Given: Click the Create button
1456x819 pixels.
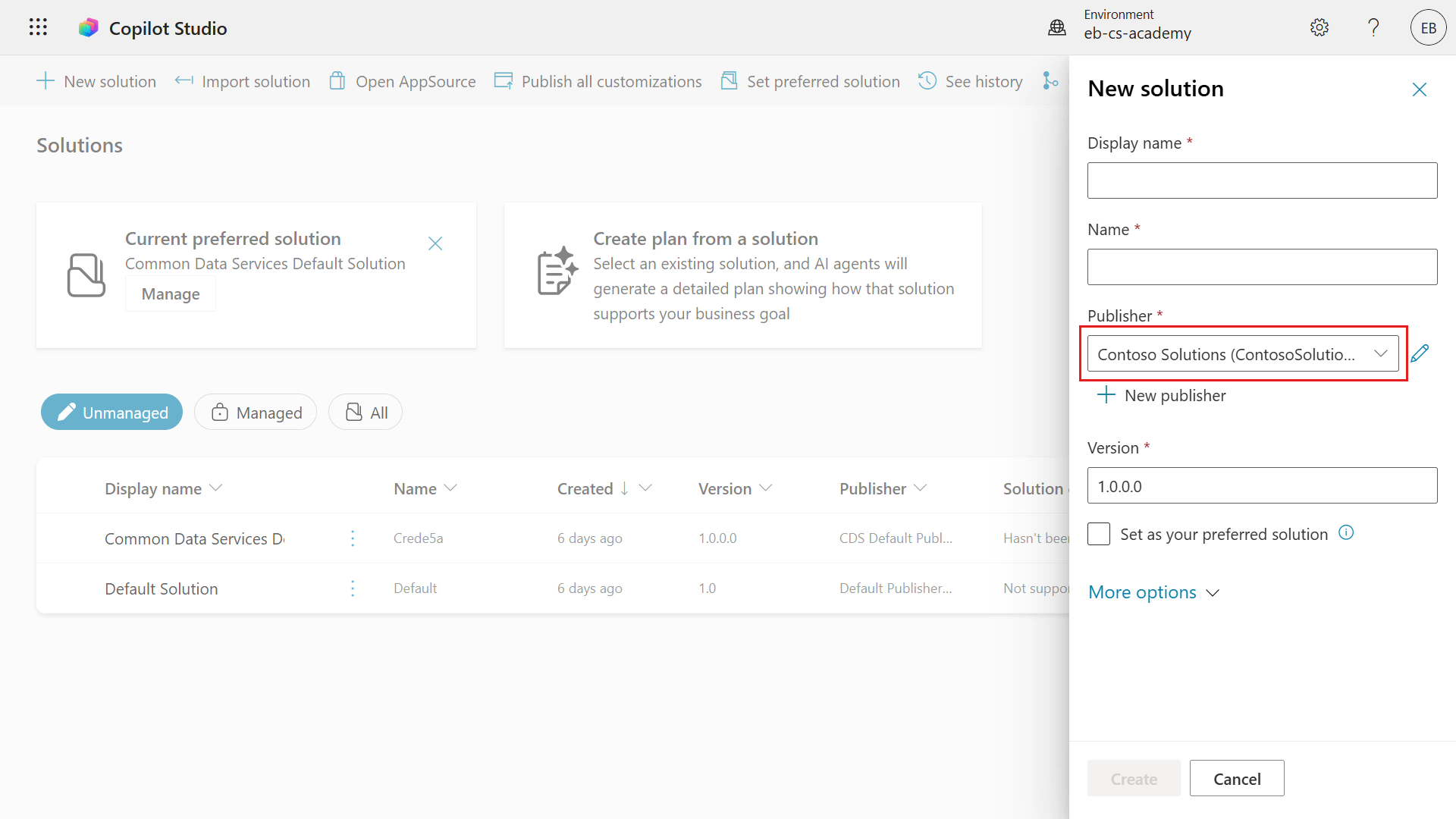Looking at the screenshot, I should [1134, 779].
